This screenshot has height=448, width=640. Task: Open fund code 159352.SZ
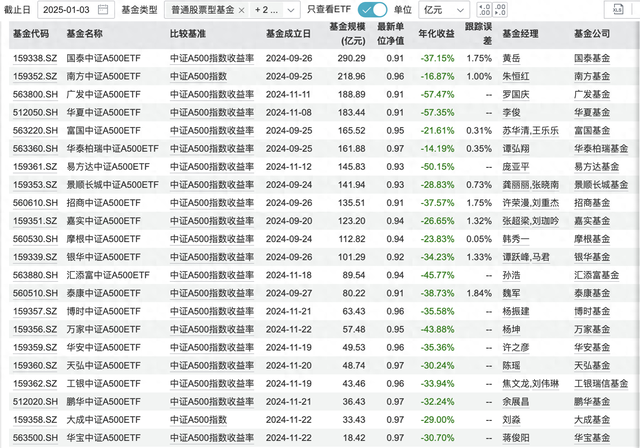coord(35,76)
